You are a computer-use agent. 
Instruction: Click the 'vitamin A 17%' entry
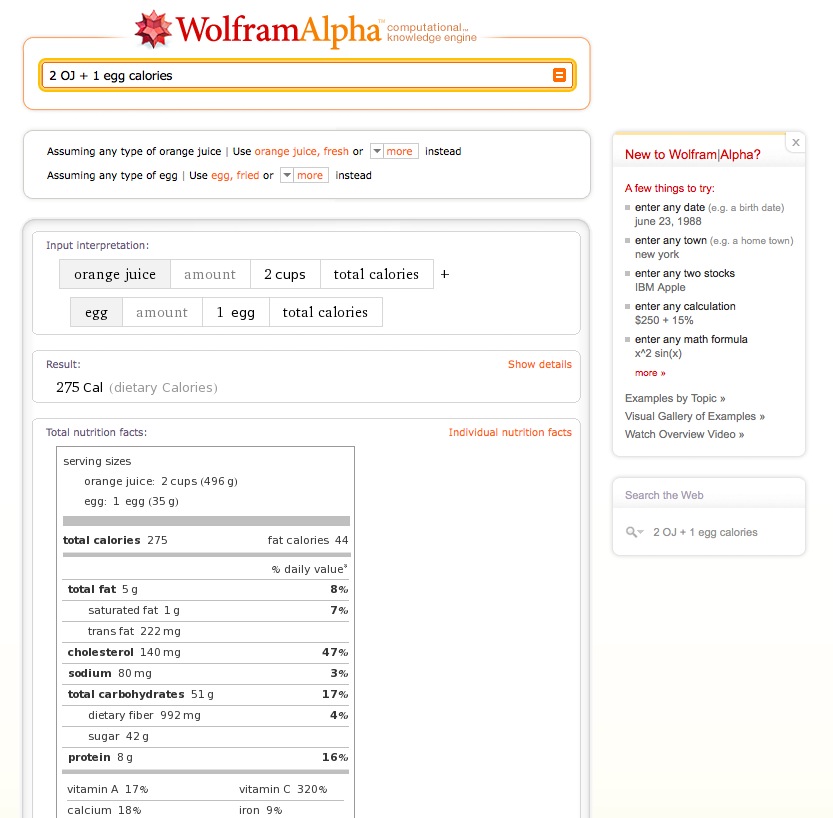click(x=108, y=789)
